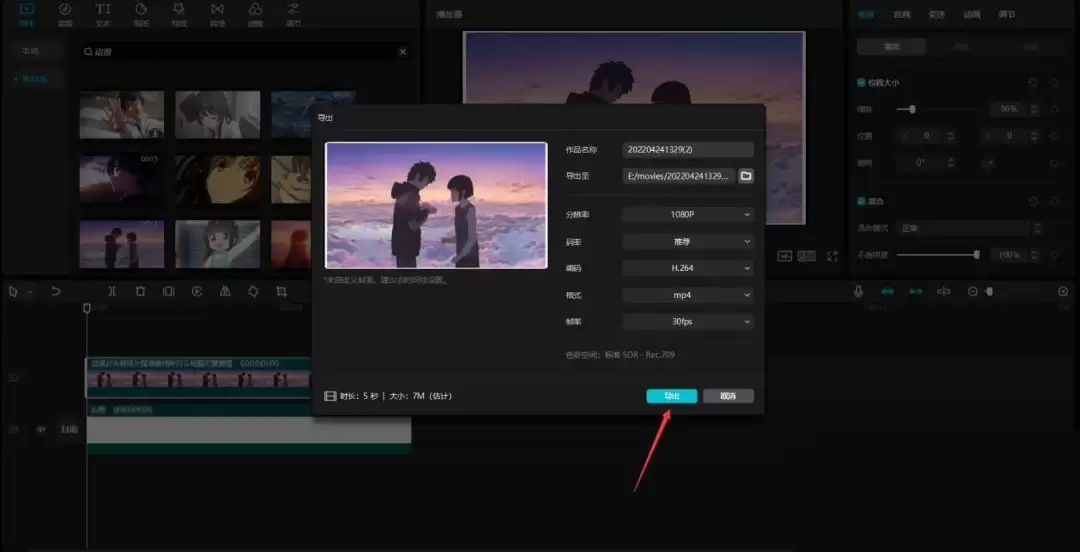Image resolution: width=1080 pixels, height=552 pixels.
Task: Open the Effects tab icon
Action: pos(179,10)
